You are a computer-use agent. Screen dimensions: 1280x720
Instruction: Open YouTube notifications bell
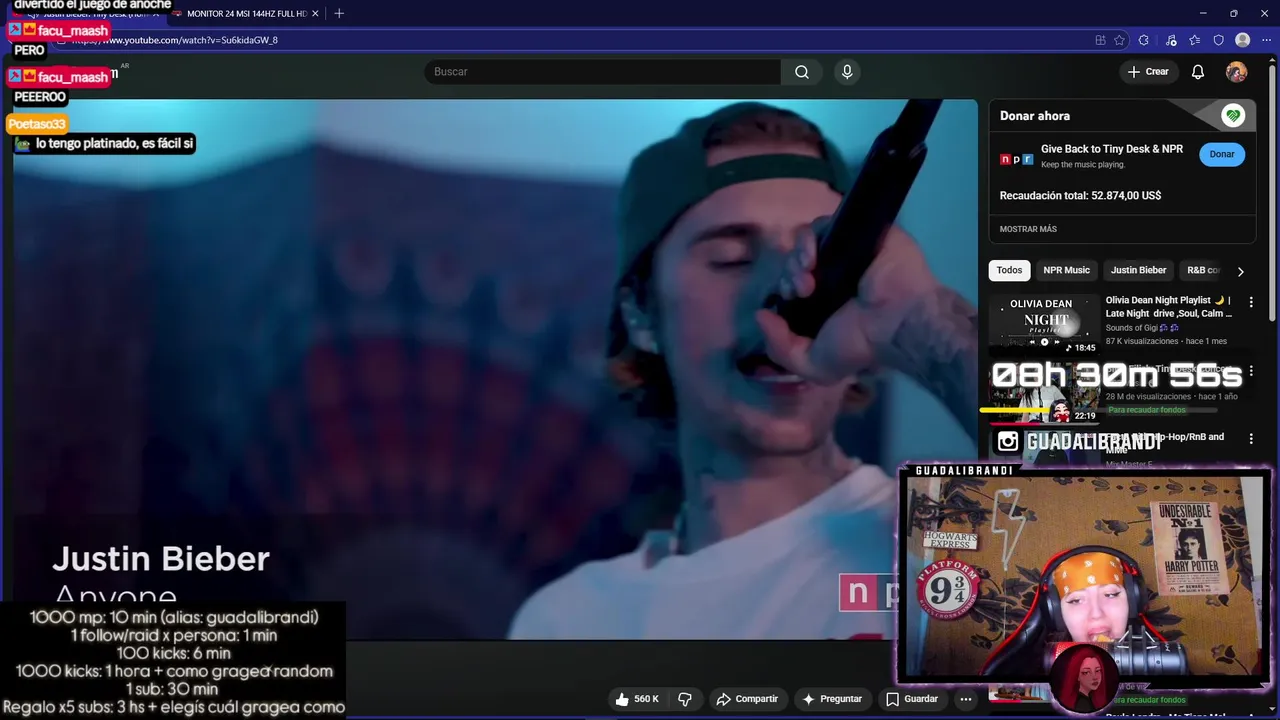1197,72
